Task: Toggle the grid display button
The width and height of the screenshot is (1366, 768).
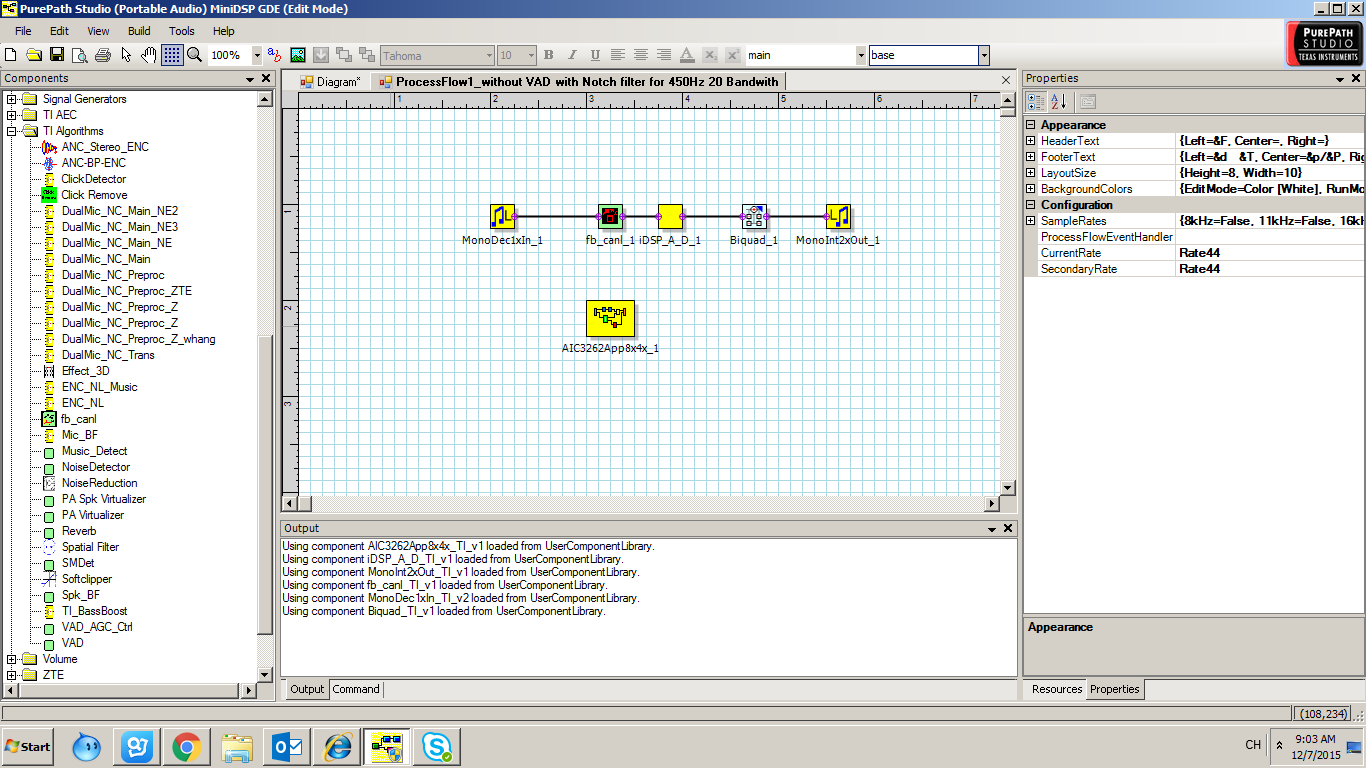Action: coord(172,55)
